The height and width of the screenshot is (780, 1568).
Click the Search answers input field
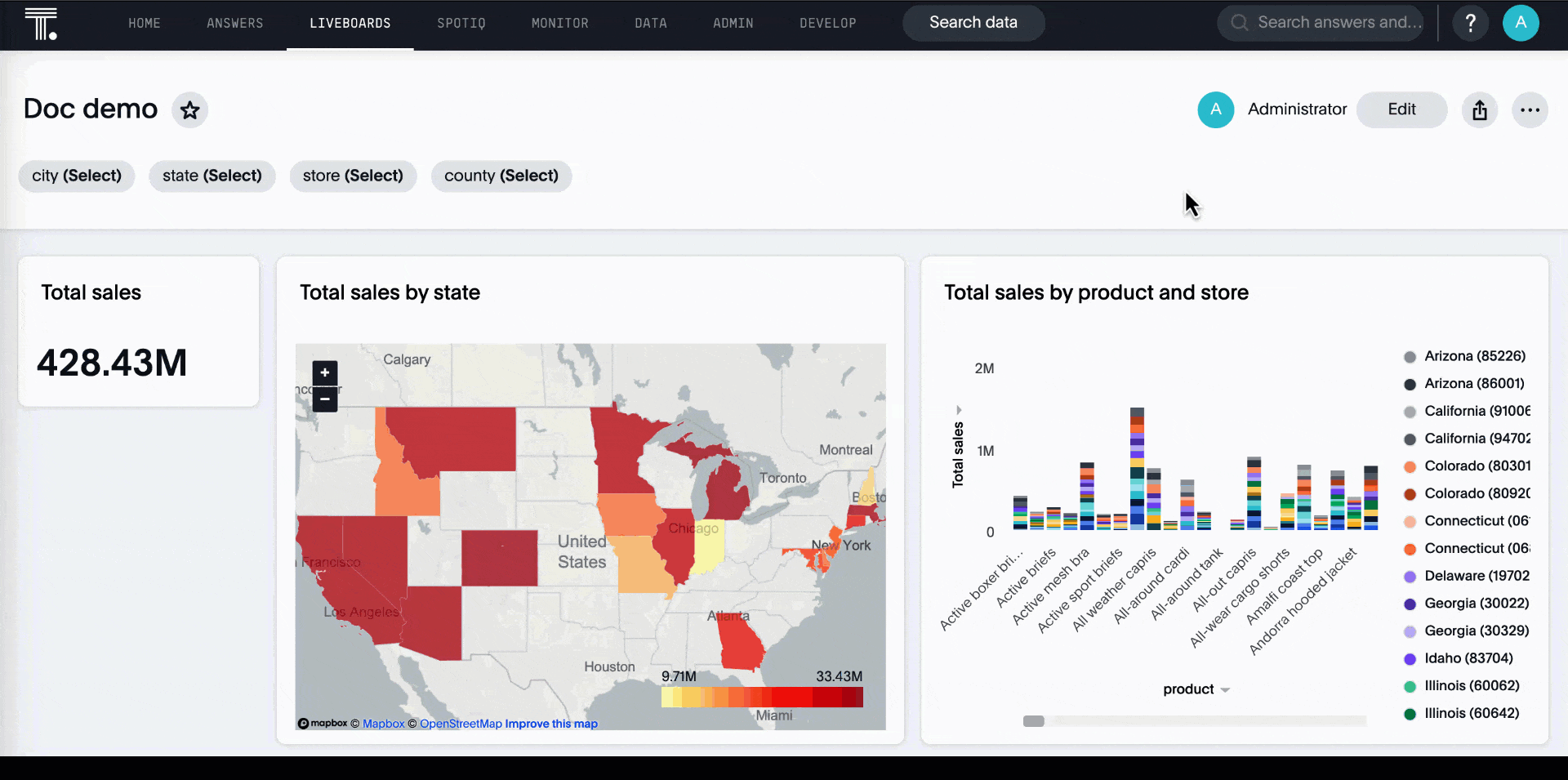click(x=1330, y=23)
